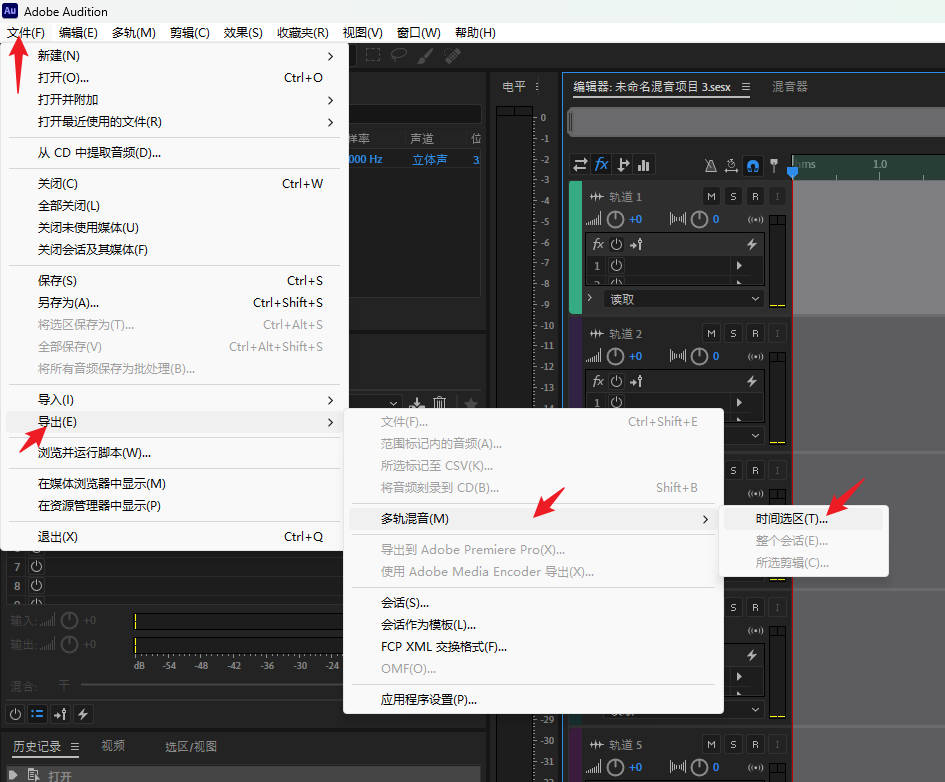
Task: Arm 轨道 1 for recording with R
Action: click(x=755, y=196)
